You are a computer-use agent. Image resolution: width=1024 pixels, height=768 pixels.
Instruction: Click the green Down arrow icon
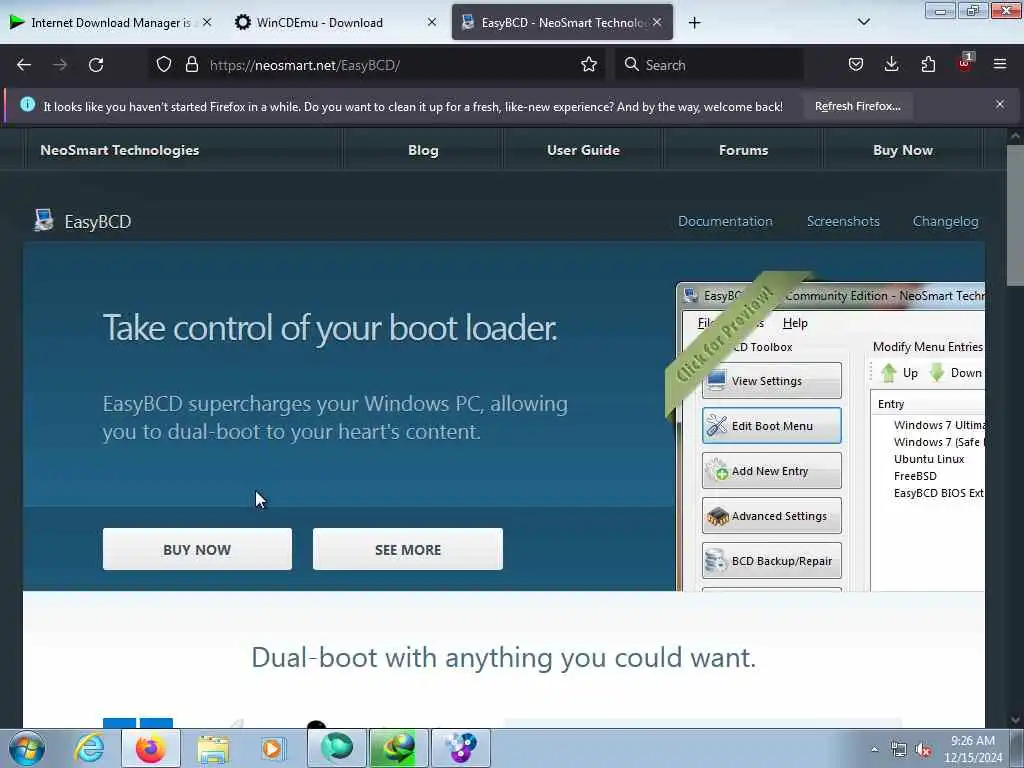click(x=936, y=373)
